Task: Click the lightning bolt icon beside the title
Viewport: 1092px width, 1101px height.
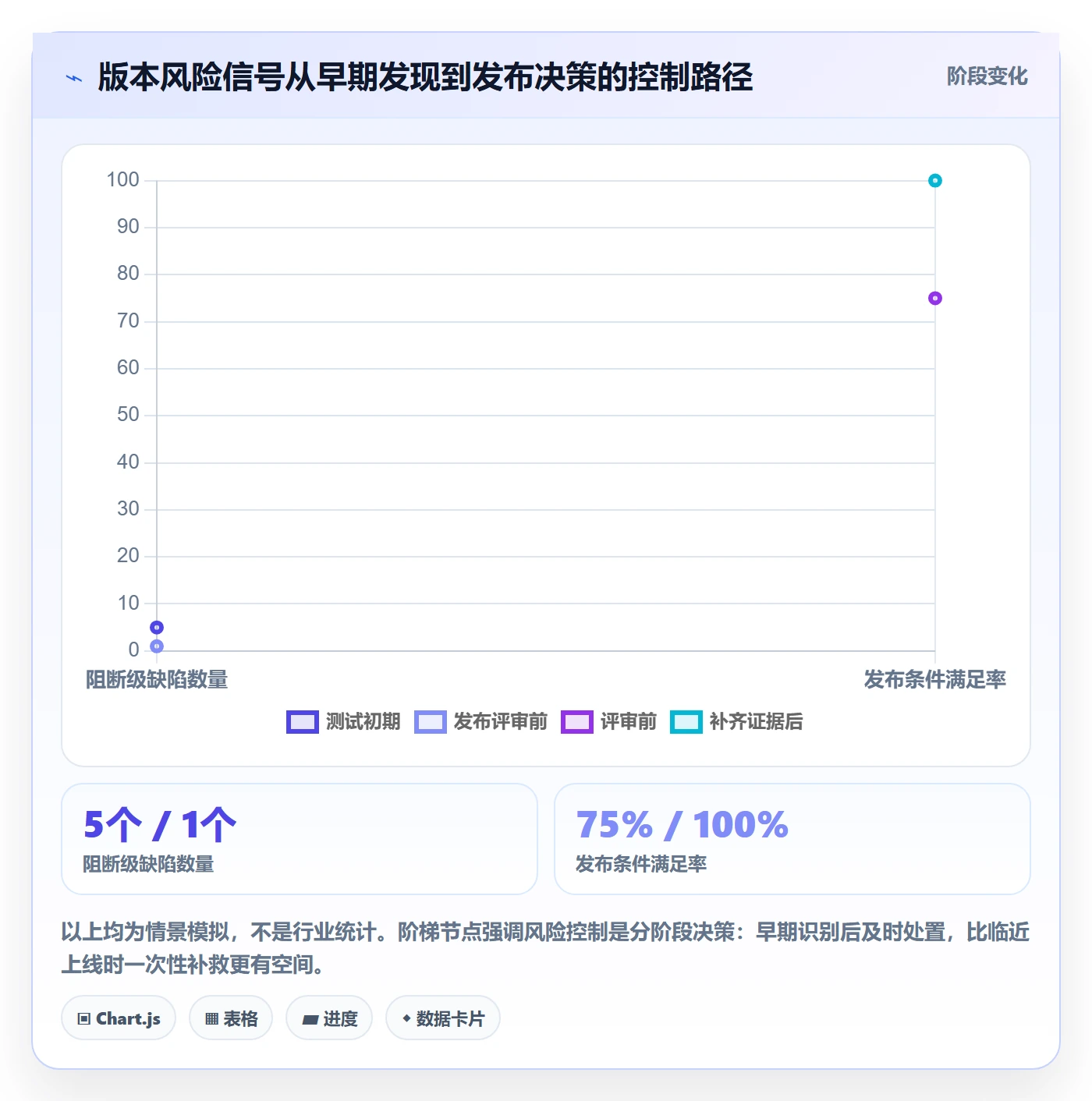Action: coord(74,78)
